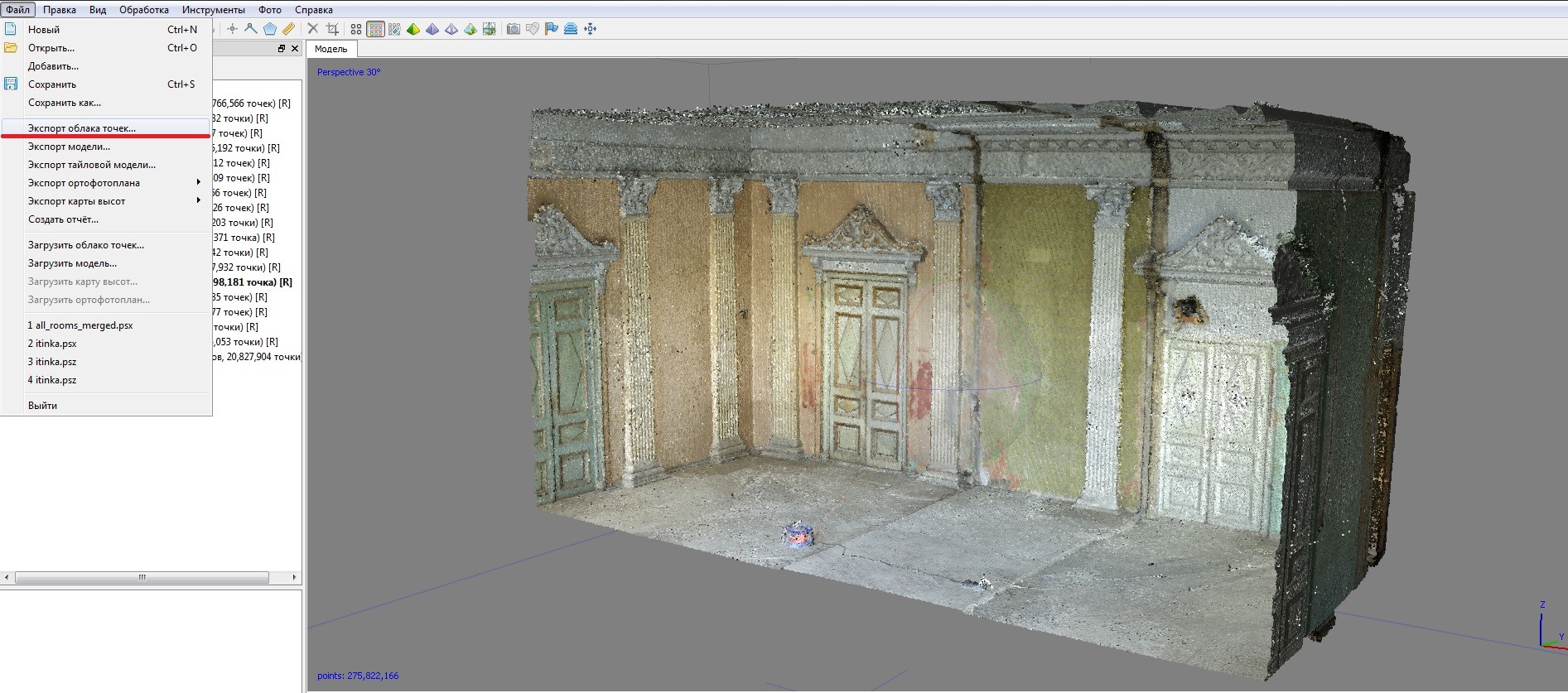
Task: Switch to tiled model view
Action: (x=490, y=29)
